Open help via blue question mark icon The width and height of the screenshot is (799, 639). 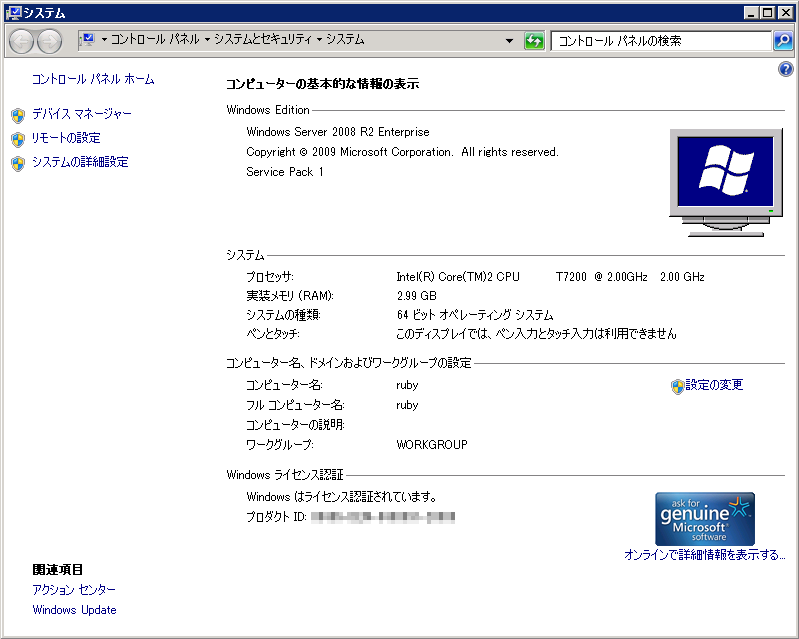[785, 69]
